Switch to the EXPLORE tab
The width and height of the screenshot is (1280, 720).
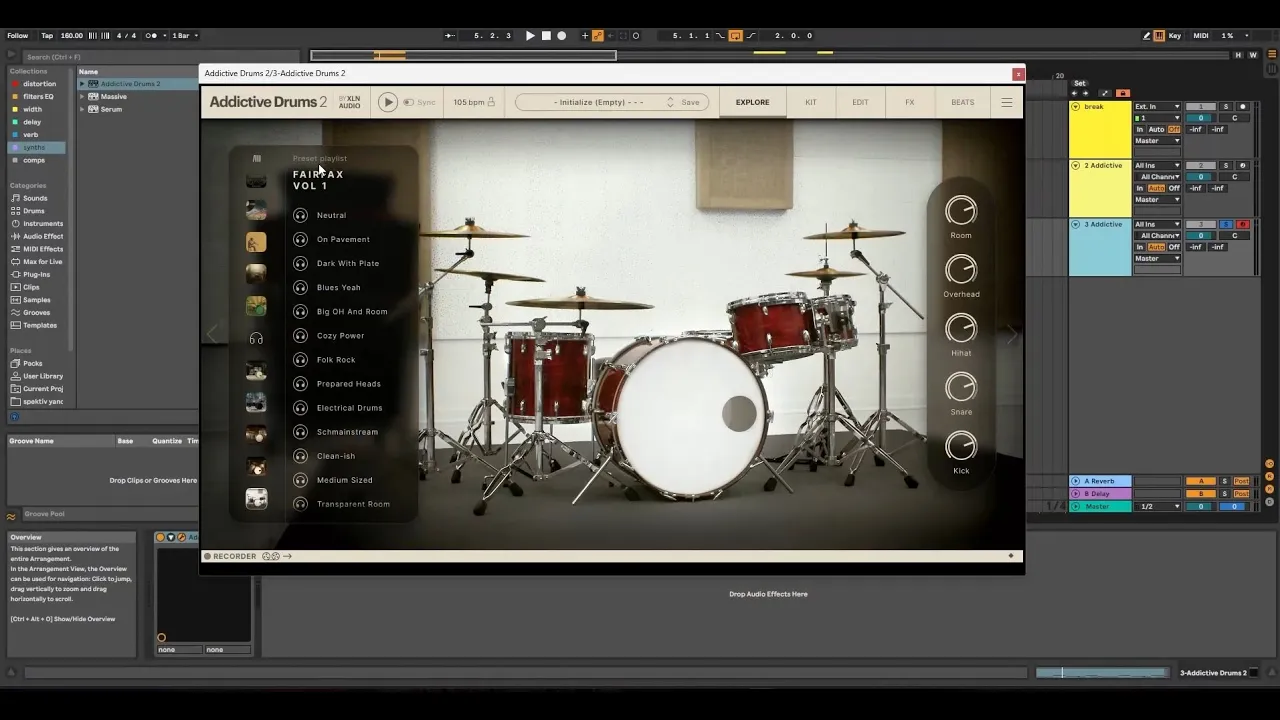click(x=753, y=102)
